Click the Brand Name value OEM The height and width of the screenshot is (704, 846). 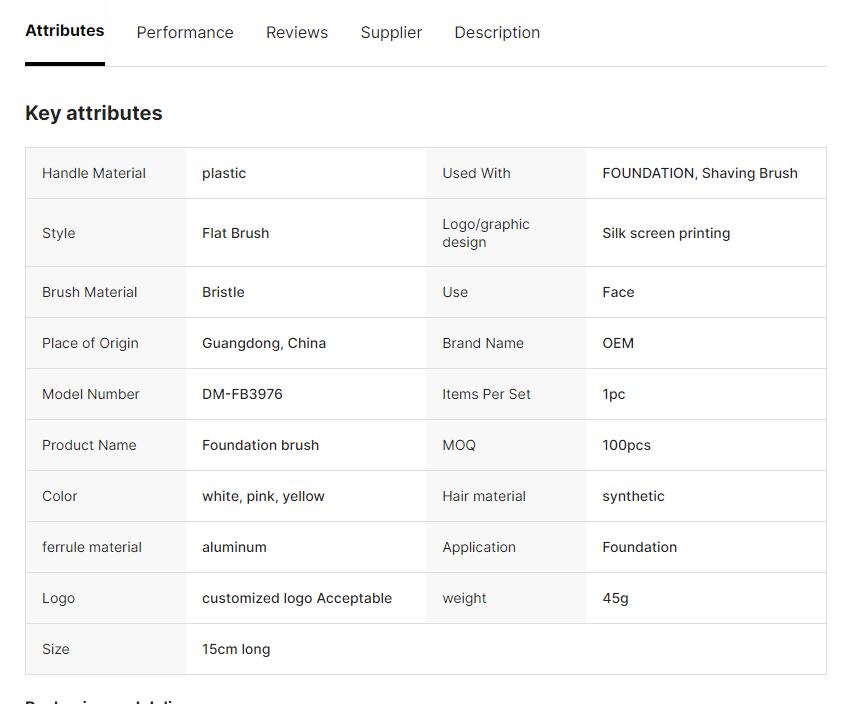click(618, 343)
